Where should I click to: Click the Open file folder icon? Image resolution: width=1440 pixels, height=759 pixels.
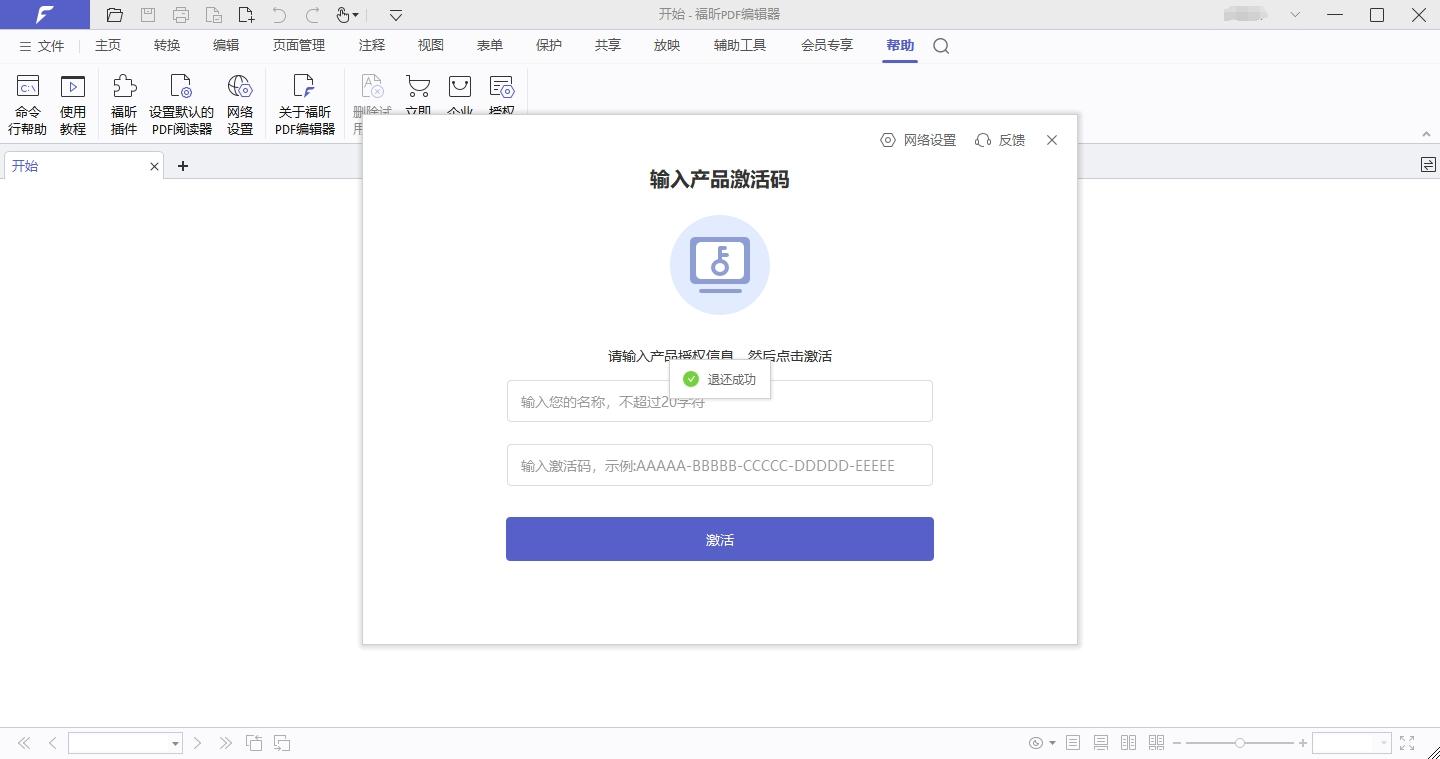(115, 15)
